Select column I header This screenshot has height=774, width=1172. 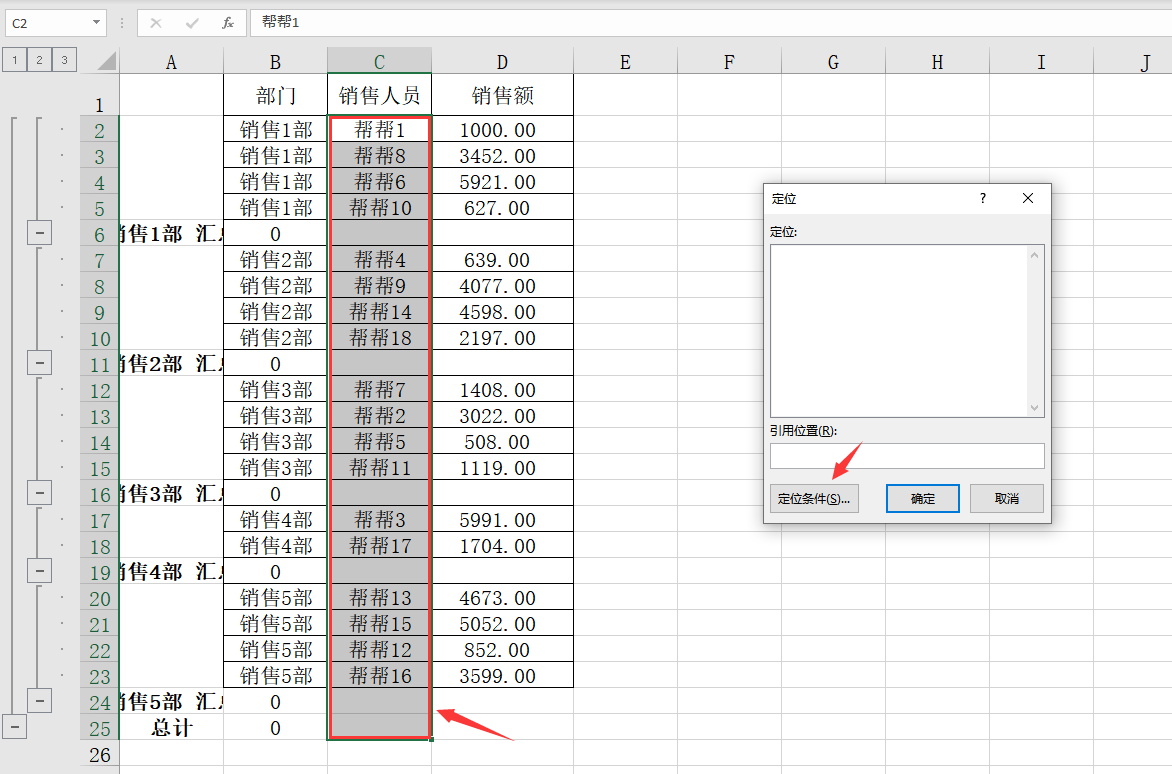[x=1040, y=61]
